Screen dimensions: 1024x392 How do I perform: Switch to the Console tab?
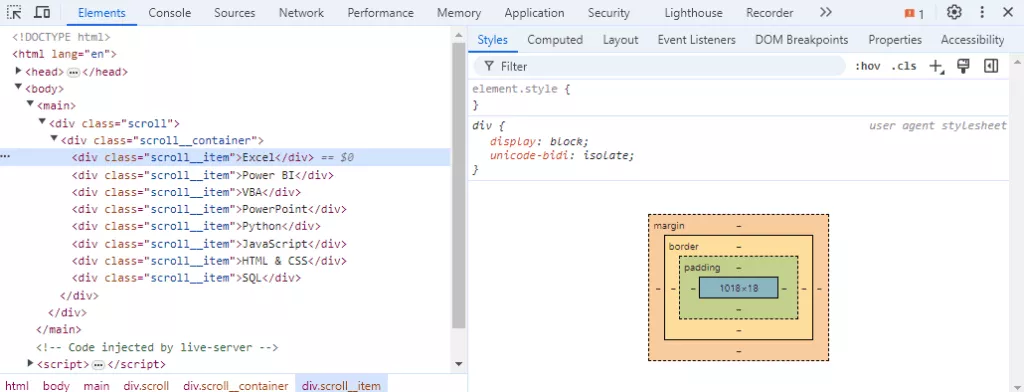tap(170, 12)
